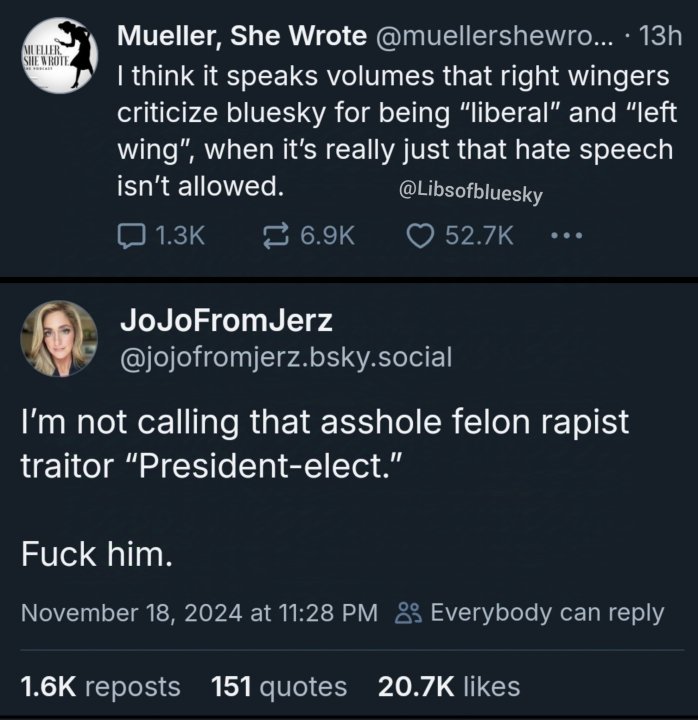Viewport: 698px width, 720px height.
Task: View the 1.6K reposts list
Action: point(101,686)
